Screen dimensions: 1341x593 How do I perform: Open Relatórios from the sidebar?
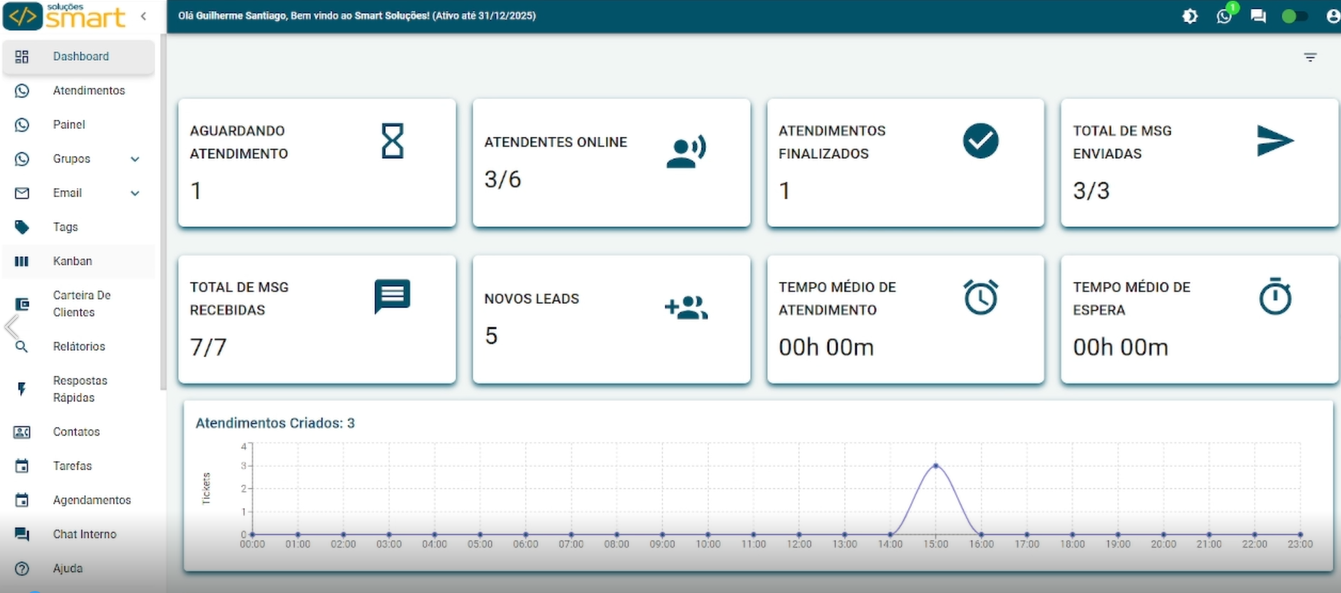(78, 347)
